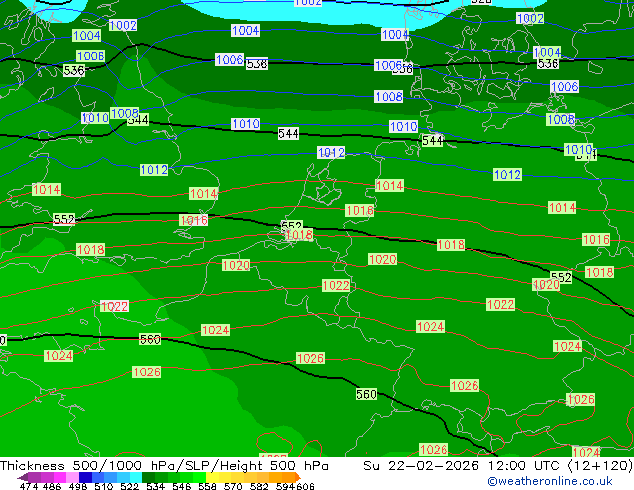Click the legend value '606'

(x=305, y=486)
